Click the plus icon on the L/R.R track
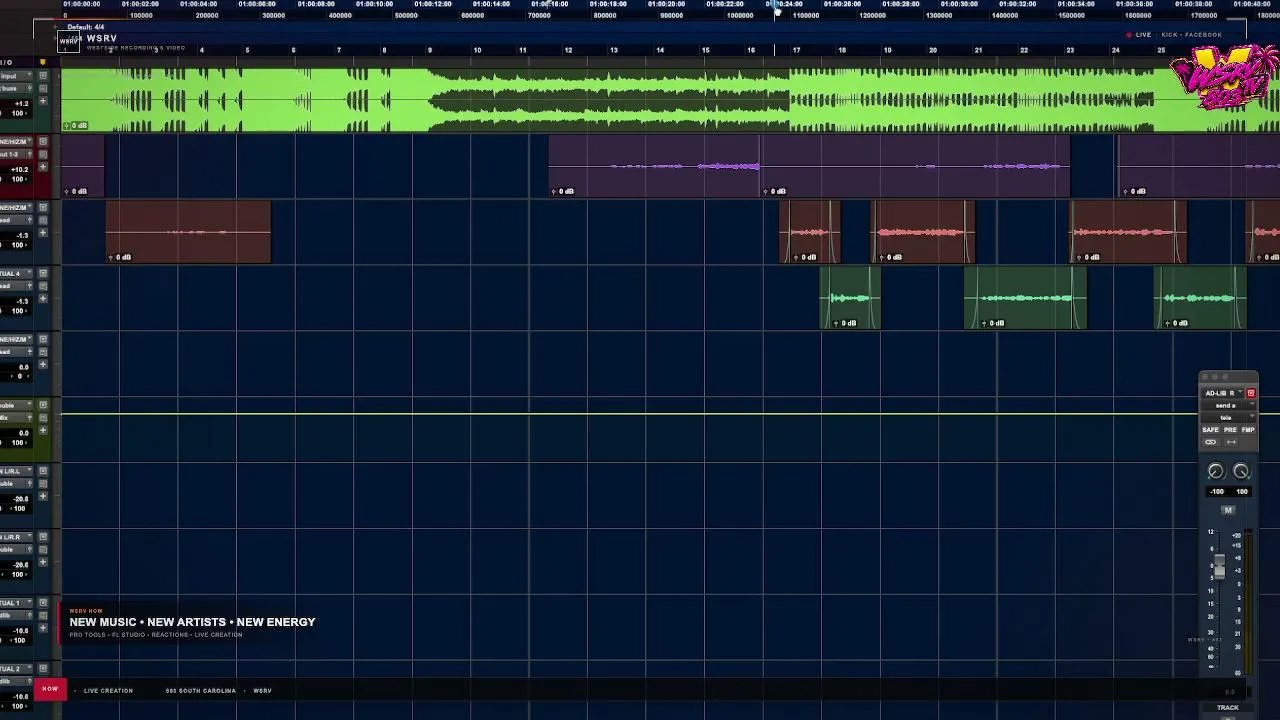 (x=43, y=563)
